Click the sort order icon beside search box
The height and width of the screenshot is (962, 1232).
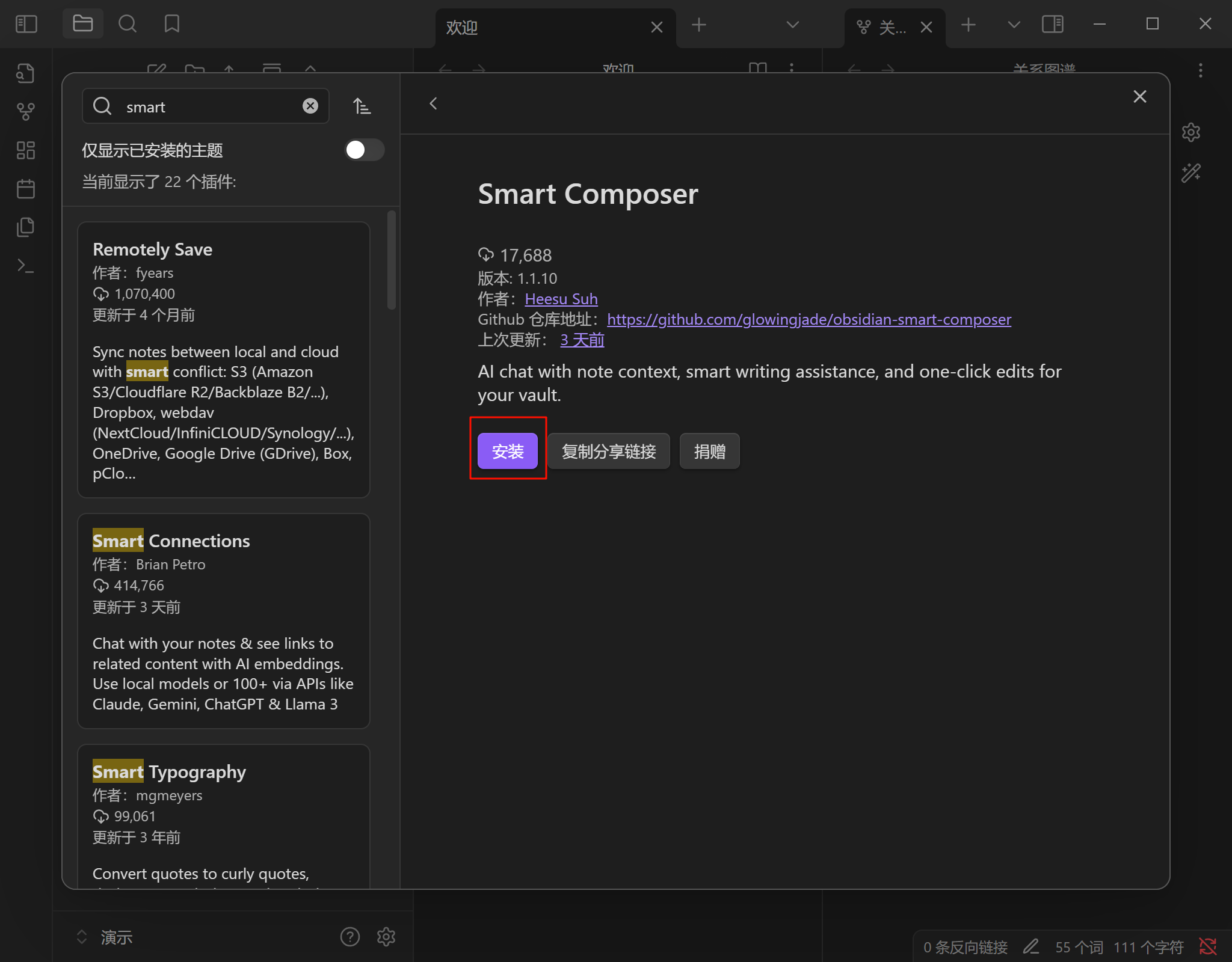tap(362, 106)
